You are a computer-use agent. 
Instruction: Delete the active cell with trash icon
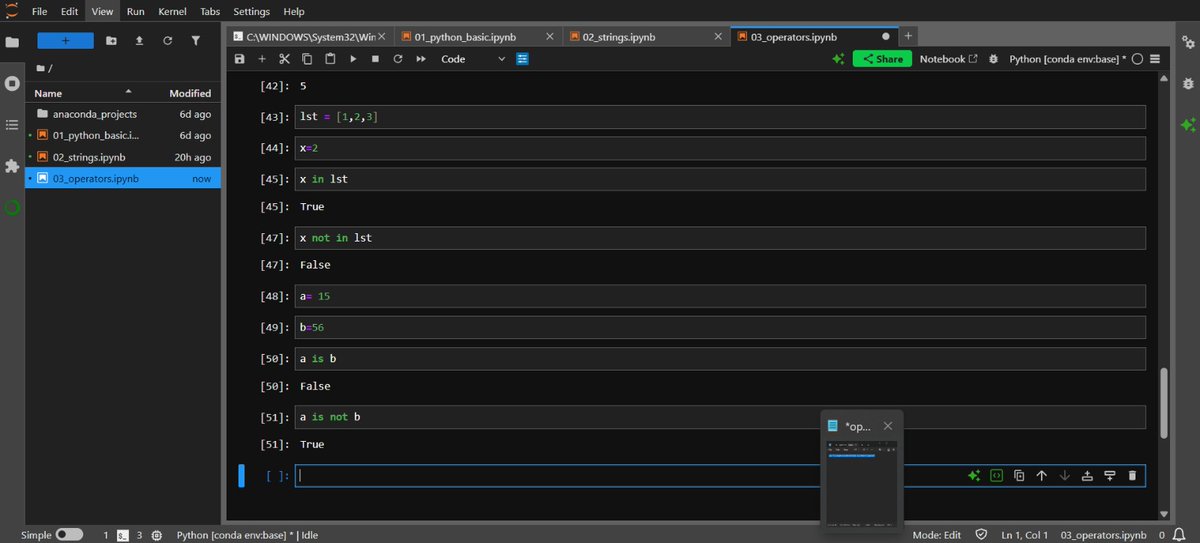pyautogui.click(x=1132, y=476)
